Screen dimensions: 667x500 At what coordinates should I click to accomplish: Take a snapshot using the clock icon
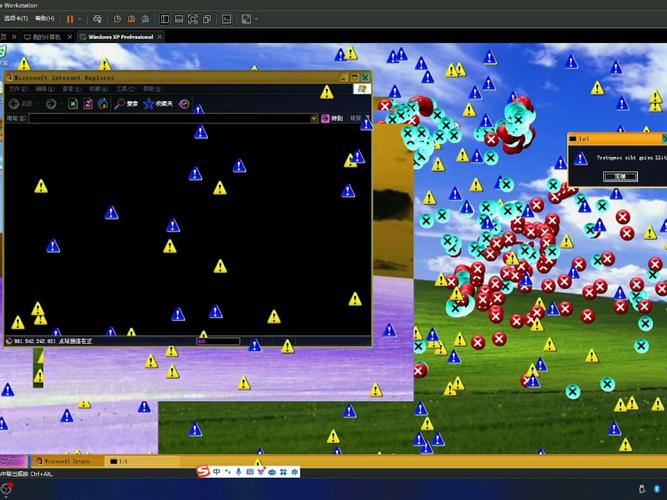click(117, 19)
